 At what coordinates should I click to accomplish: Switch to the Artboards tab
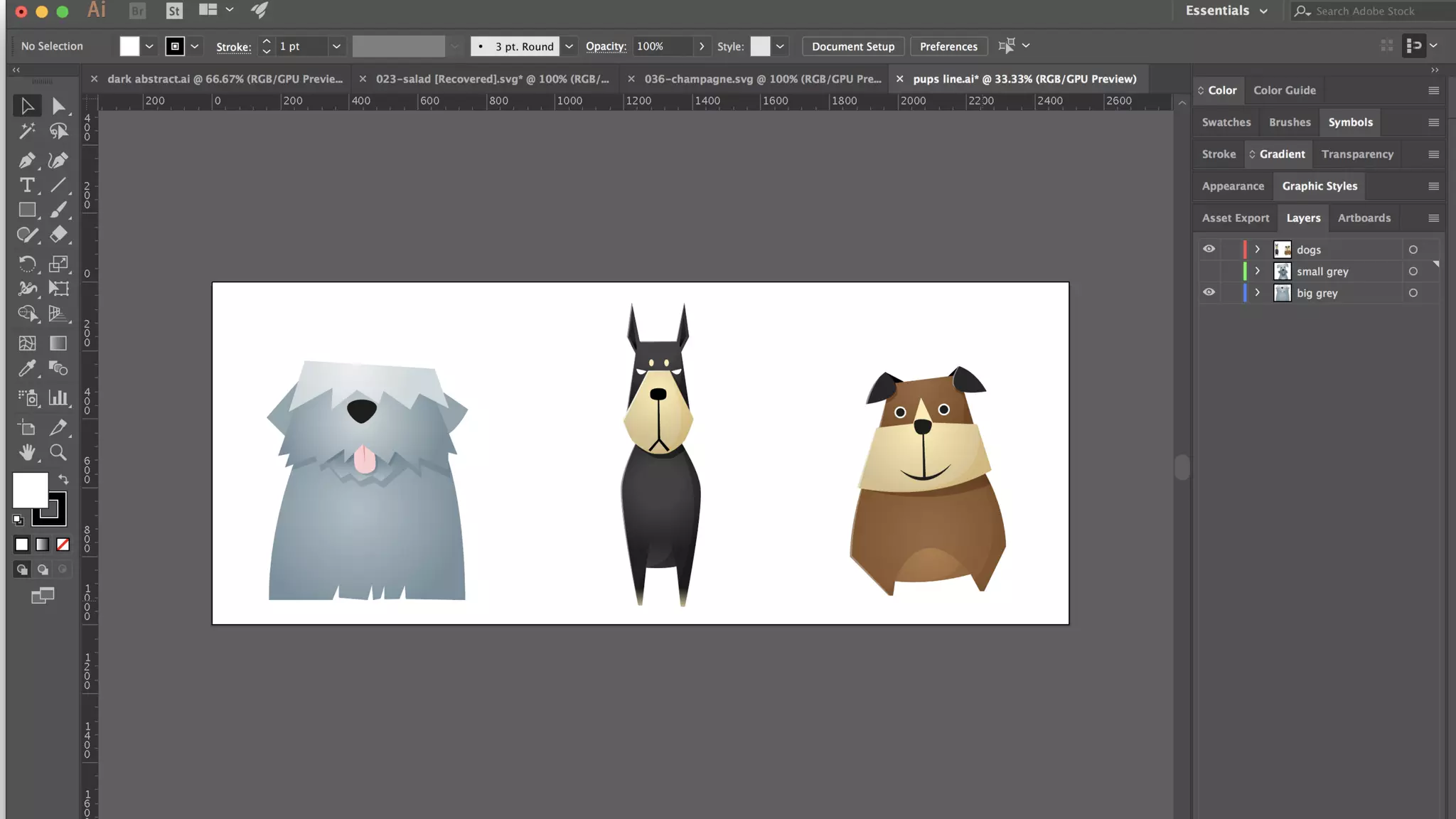(x=1364, y=218)
